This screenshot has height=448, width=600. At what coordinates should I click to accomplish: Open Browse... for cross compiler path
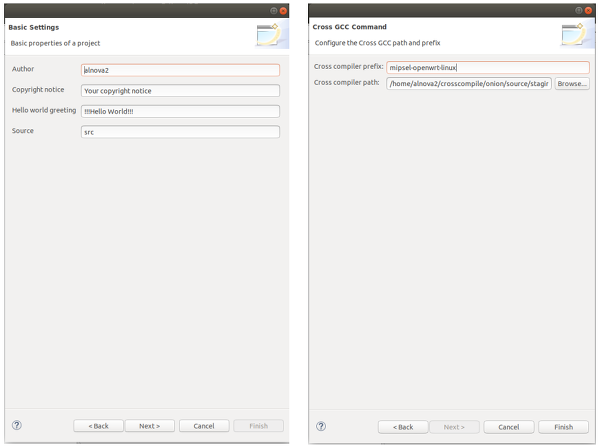point(572,83)
